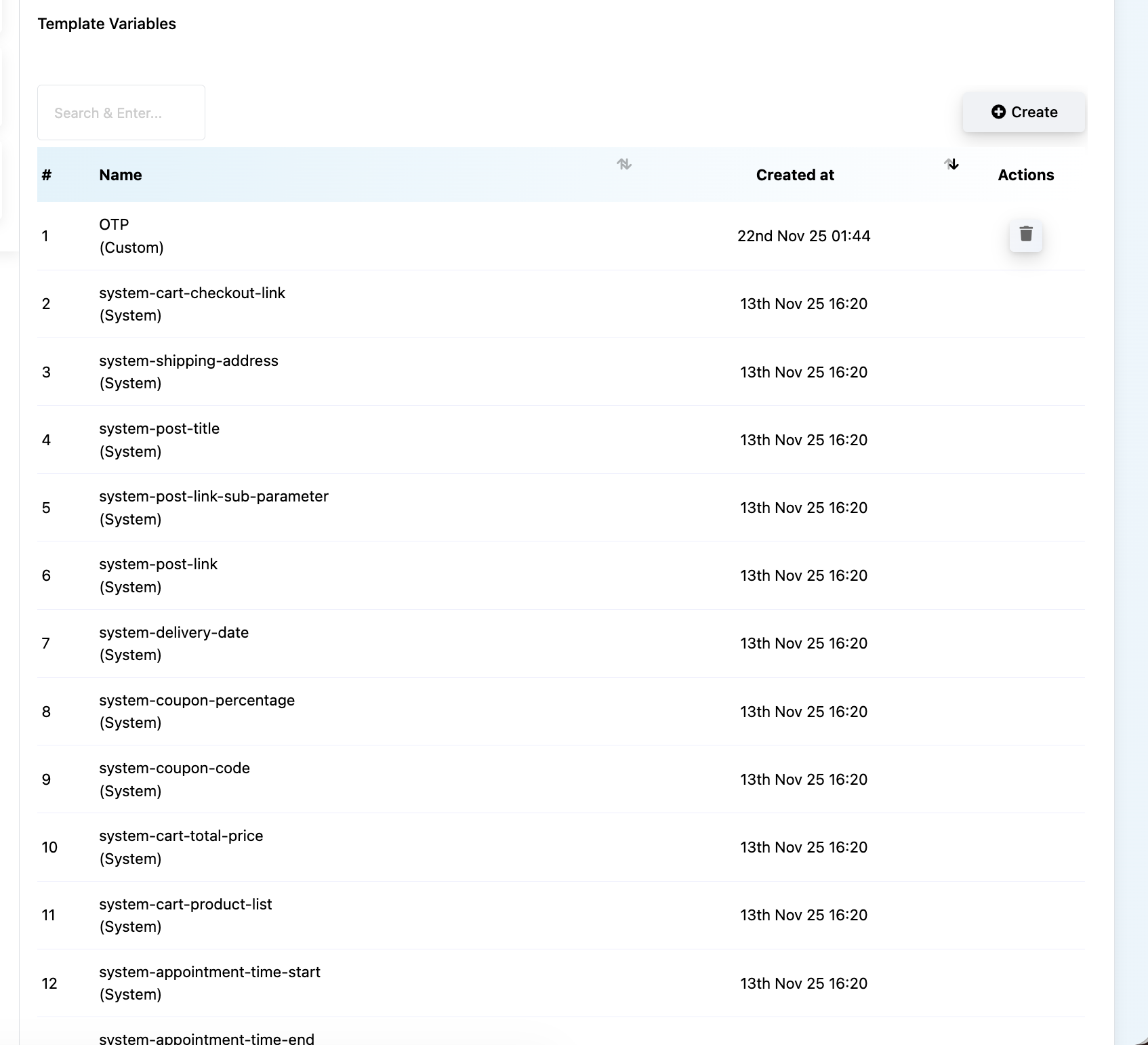Select the OTP variable row
The width and height of the screenshot is (1148, 1045).
click(x=114, y=225)
